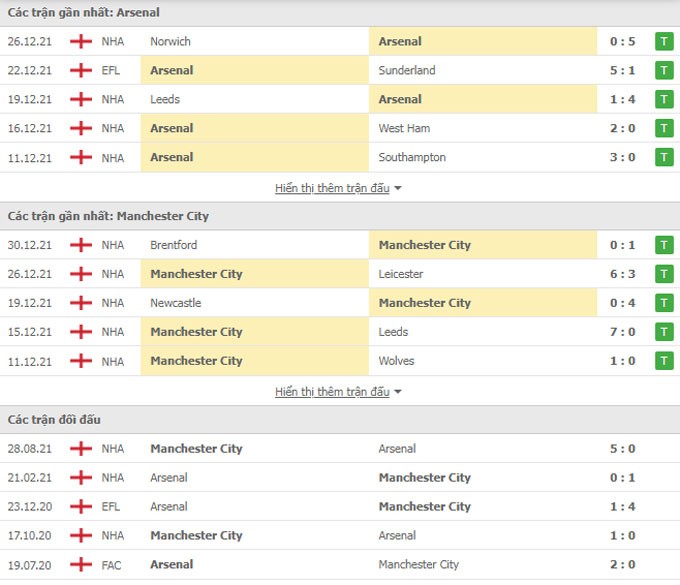Click the green T badge for Manchester City vs Wolves
This screenshot has width=680, height=585.
664,361
